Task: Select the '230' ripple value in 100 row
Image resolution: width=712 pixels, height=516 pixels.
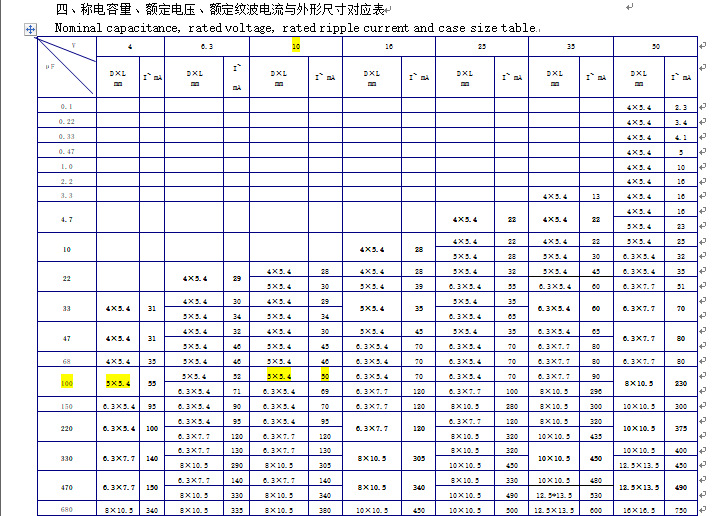Action: [x=681, y=383]
